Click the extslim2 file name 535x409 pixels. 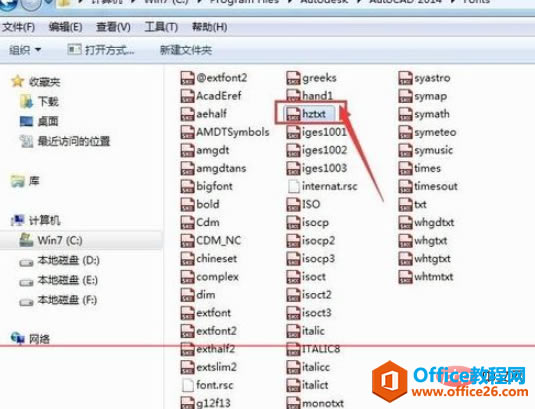point(217,367)
